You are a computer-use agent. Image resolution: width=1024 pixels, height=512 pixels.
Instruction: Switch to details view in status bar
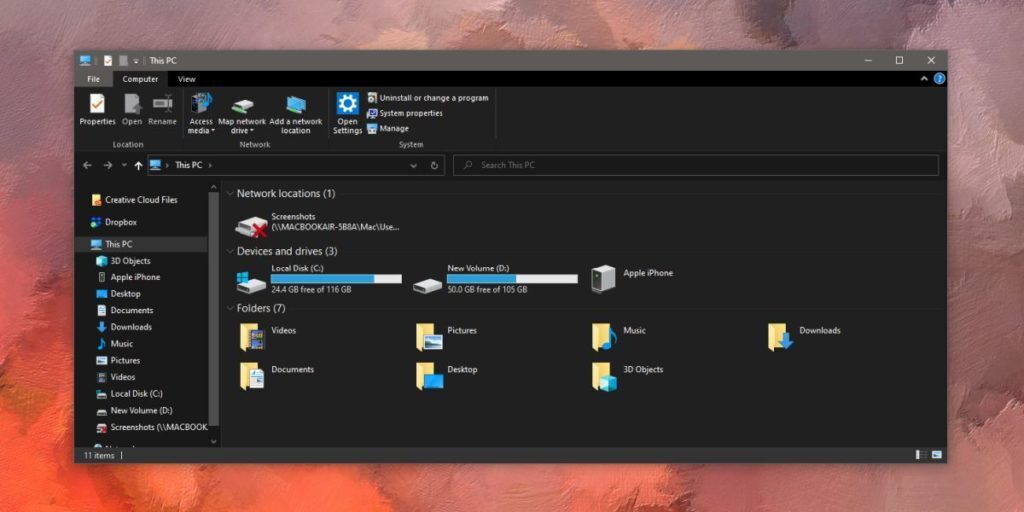coord(920,455)
